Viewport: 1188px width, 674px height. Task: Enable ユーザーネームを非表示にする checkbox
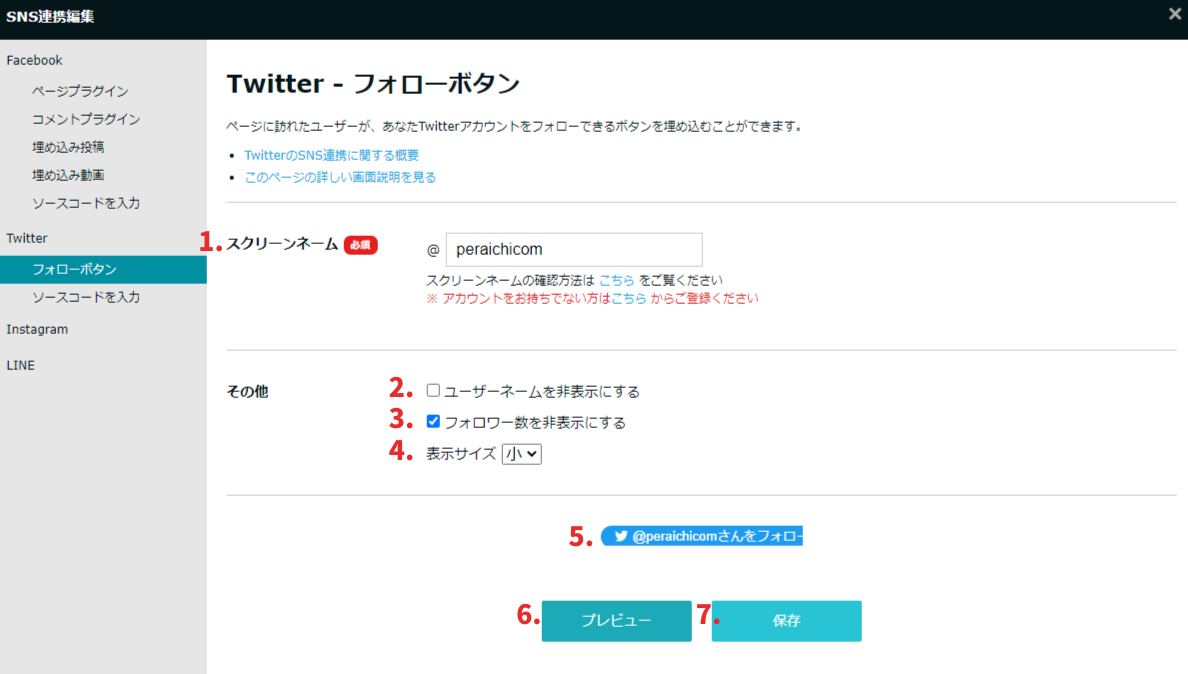(x=433, y=390)
